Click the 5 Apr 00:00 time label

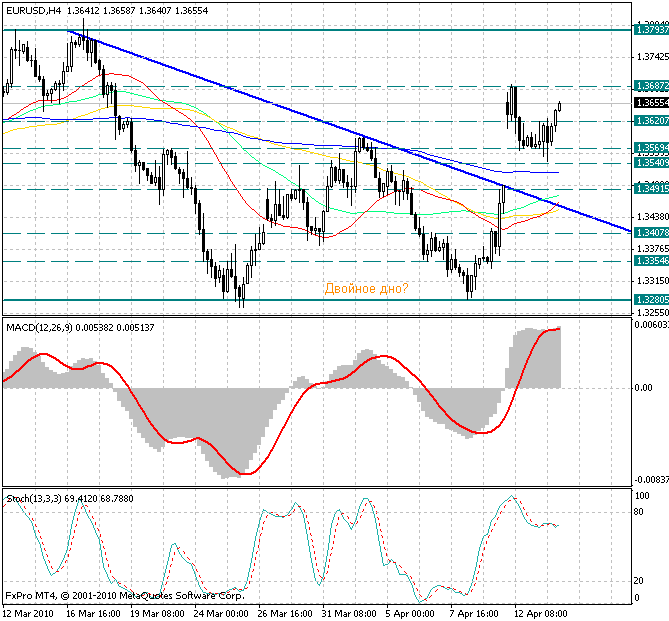point(410,614)
